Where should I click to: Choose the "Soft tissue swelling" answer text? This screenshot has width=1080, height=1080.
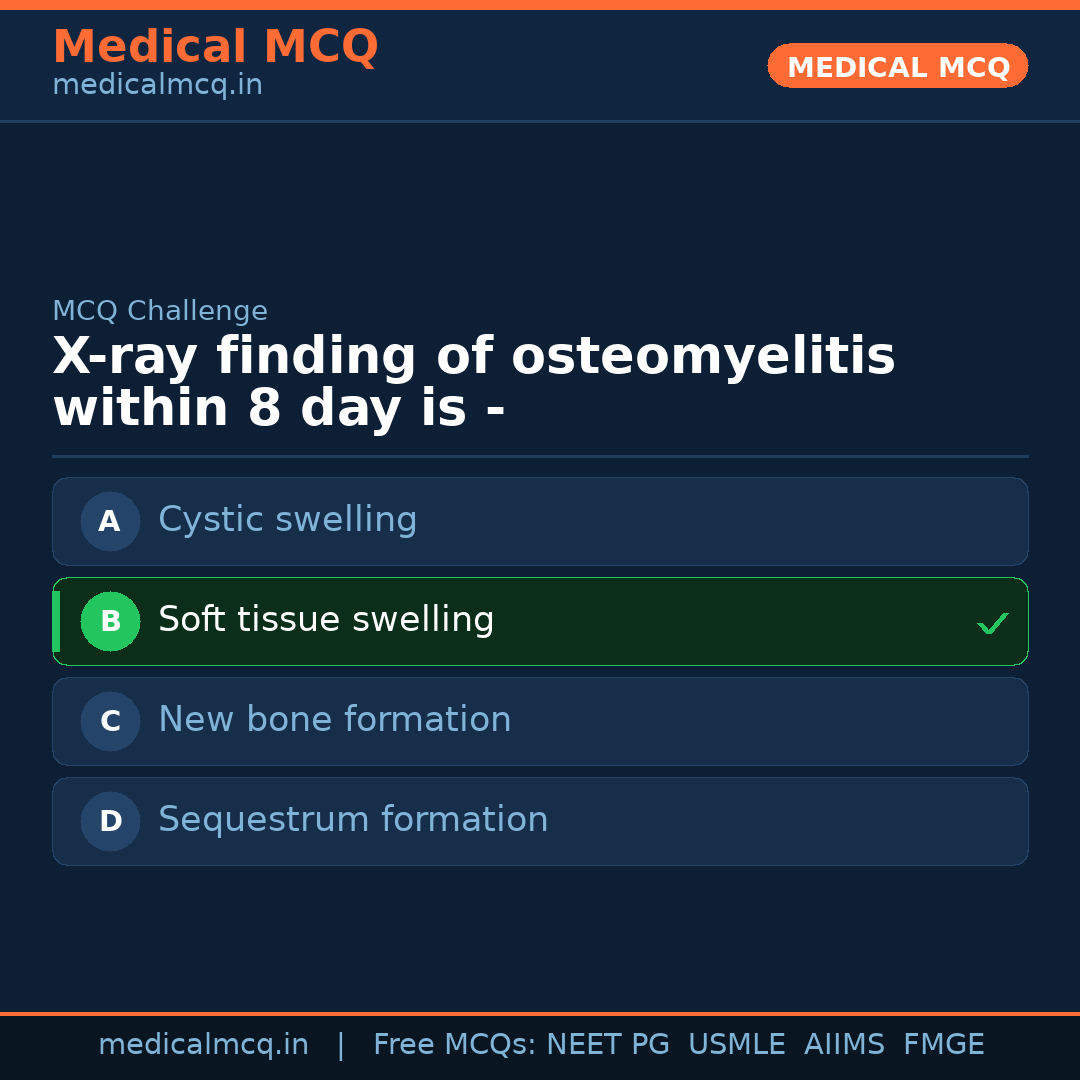326,620
